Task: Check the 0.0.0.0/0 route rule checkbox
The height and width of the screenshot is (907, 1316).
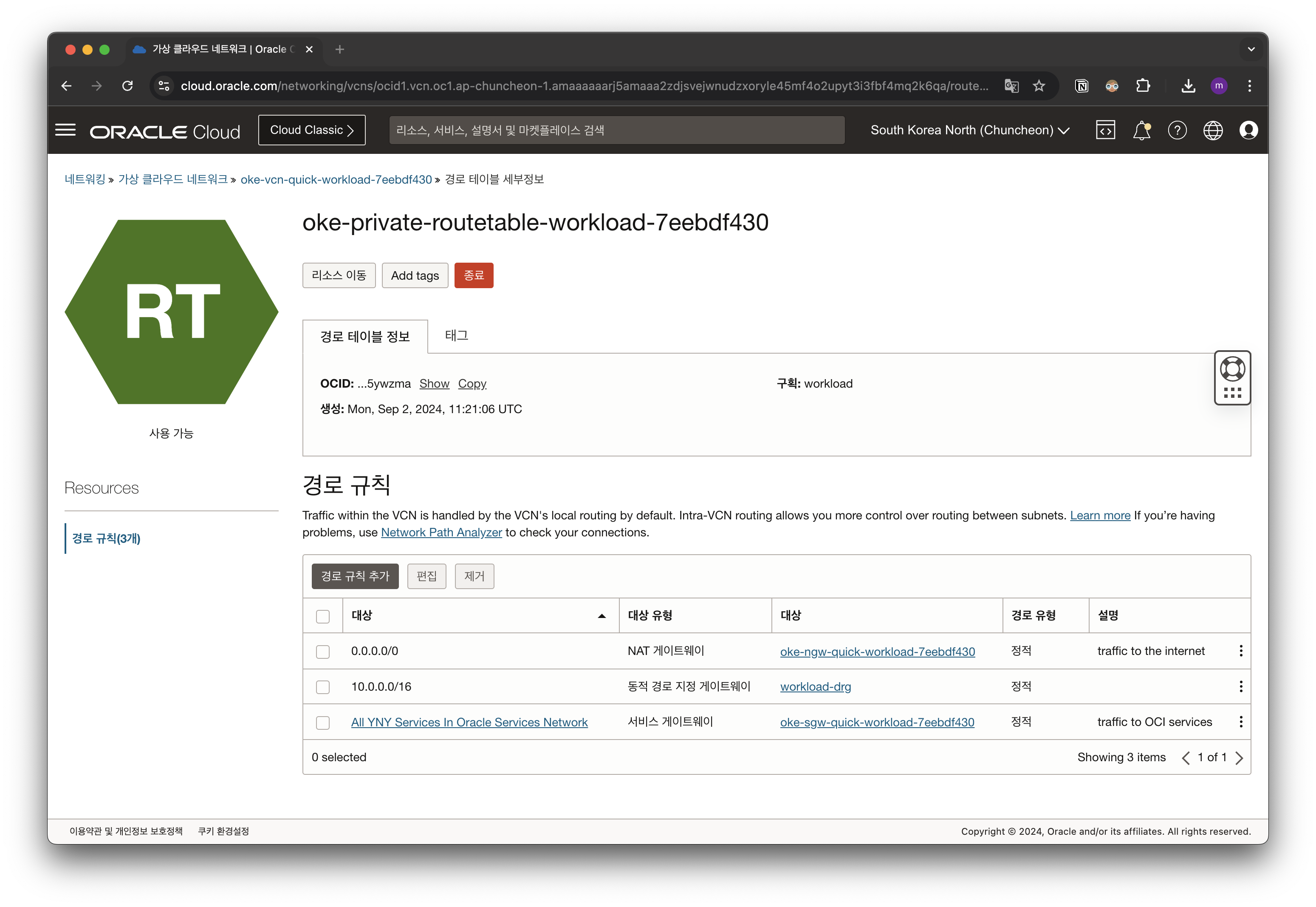Action: point(322,652)
